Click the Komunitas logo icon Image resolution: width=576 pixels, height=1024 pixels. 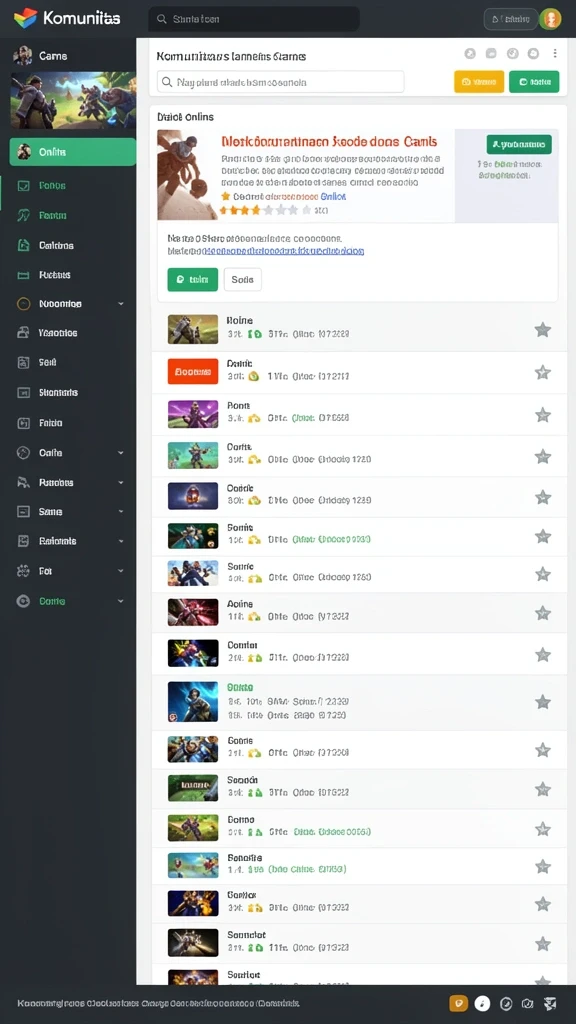tap(25, 18)
